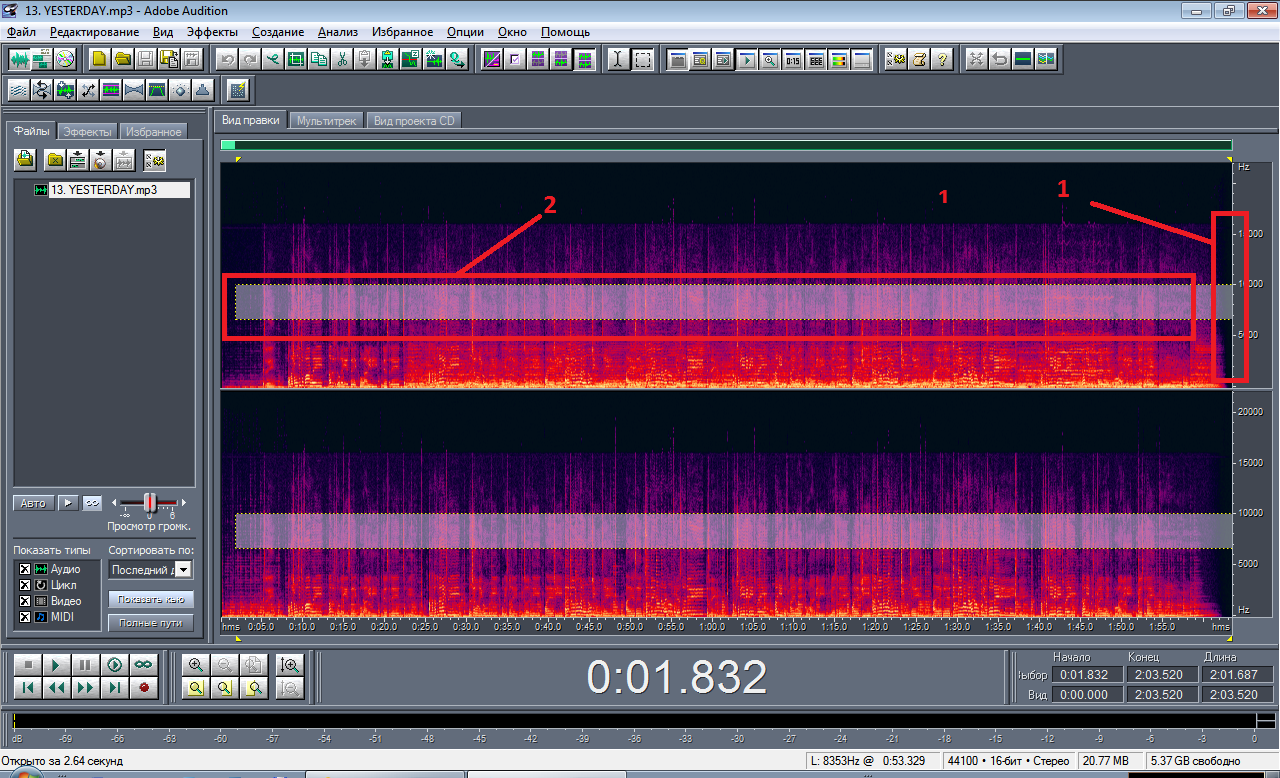Open the Эффекты menu in menu bar
This screenshot has height=778, width=1280.
click(x=212, y=32)
